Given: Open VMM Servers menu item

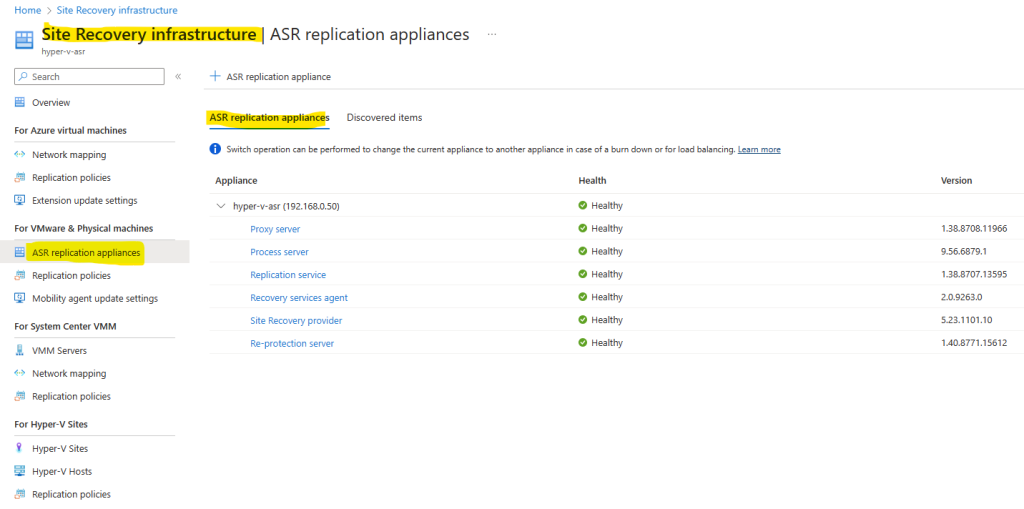Looking at the screenshot, I should coord(59,351).
